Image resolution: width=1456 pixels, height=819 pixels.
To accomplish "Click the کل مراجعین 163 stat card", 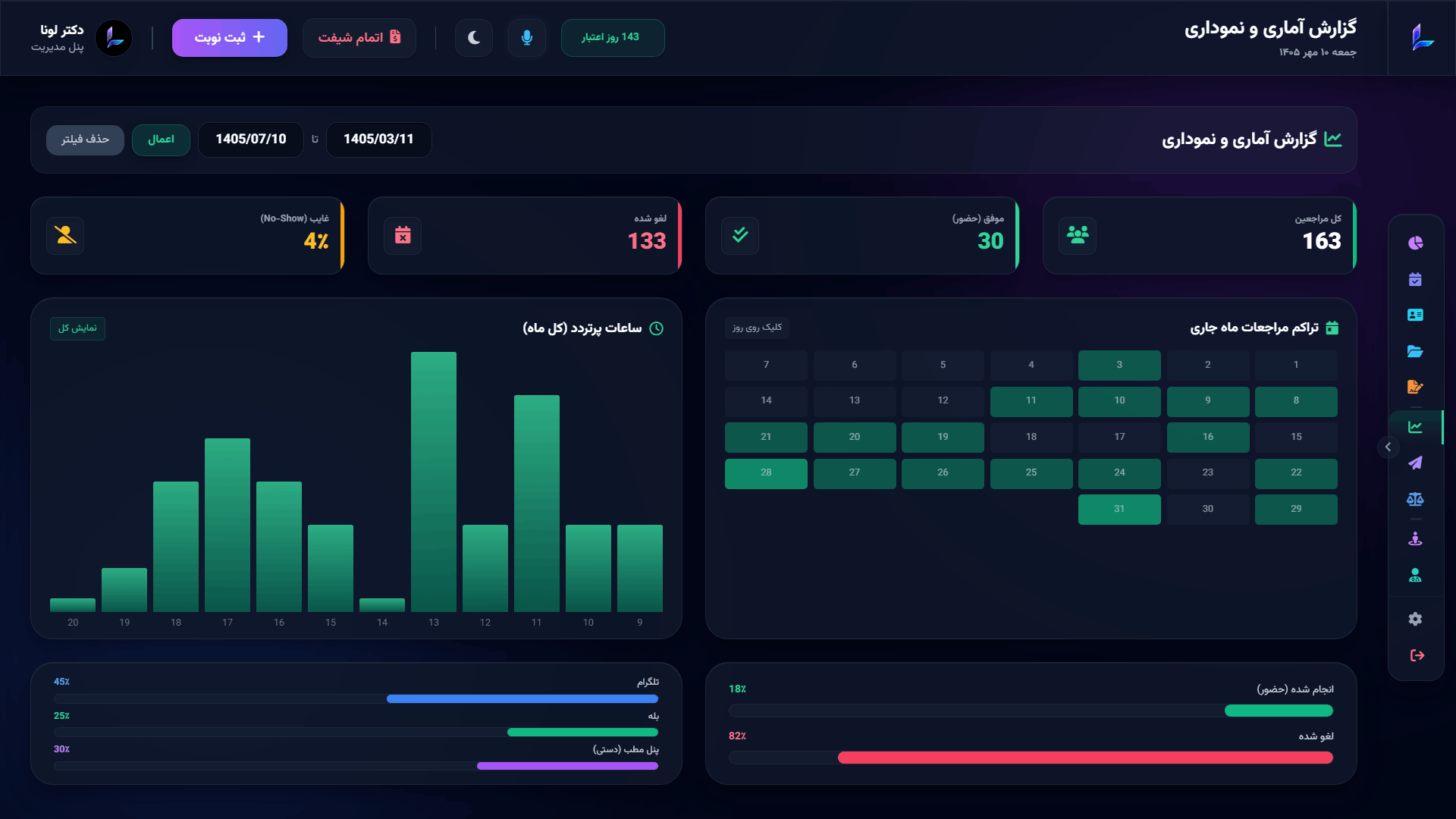I will pos(1200,236).
